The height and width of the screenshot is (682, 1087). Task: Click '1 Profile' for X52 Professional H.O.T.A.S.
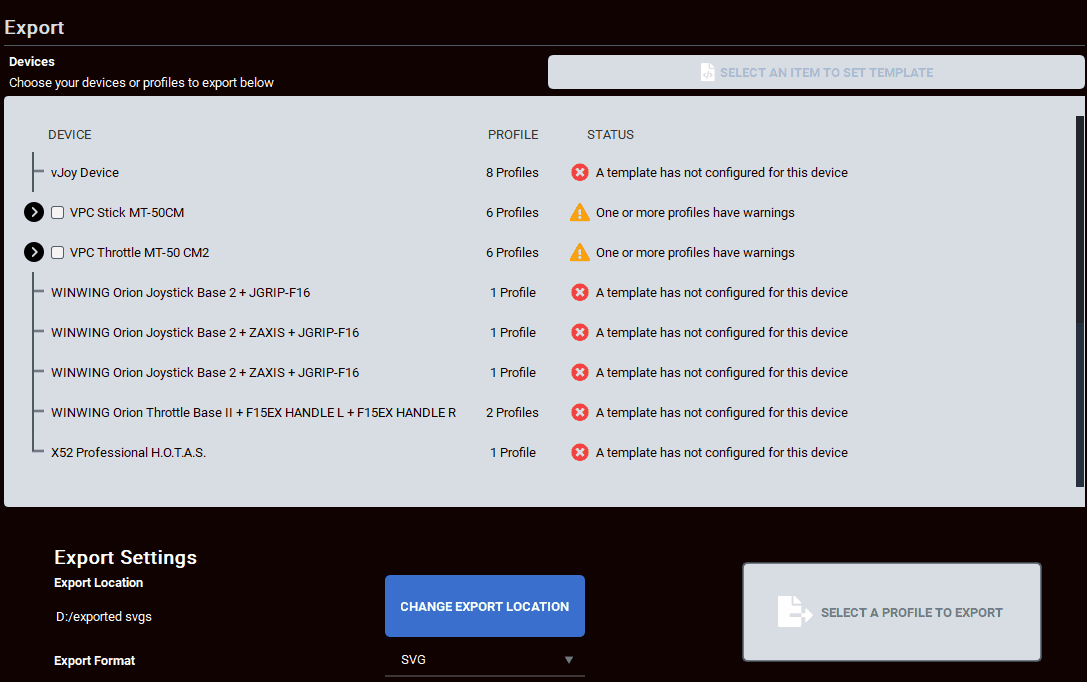[513, 453]
